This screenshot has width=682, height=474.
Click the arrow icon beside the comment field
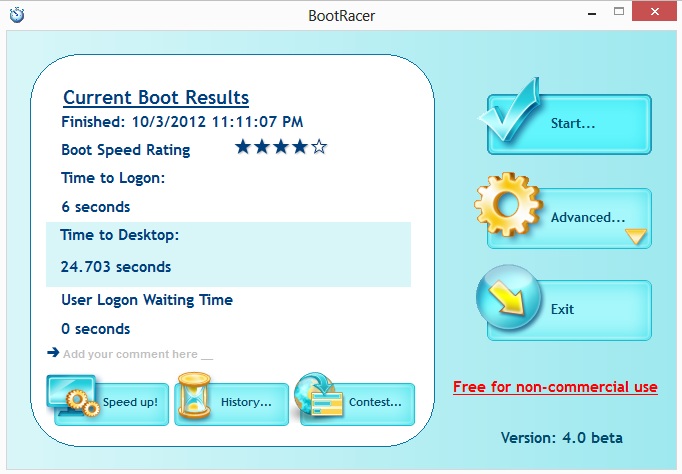(53, 352)
